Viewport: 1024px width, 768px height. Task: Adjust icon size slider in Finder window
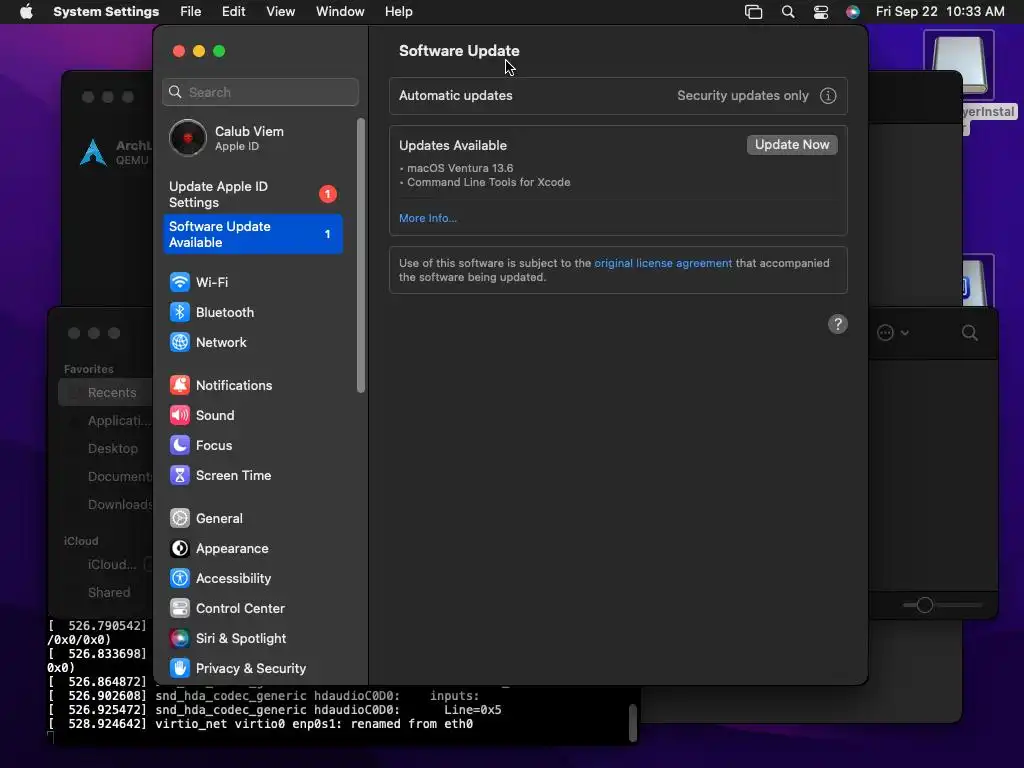click(x=925, y=605)
